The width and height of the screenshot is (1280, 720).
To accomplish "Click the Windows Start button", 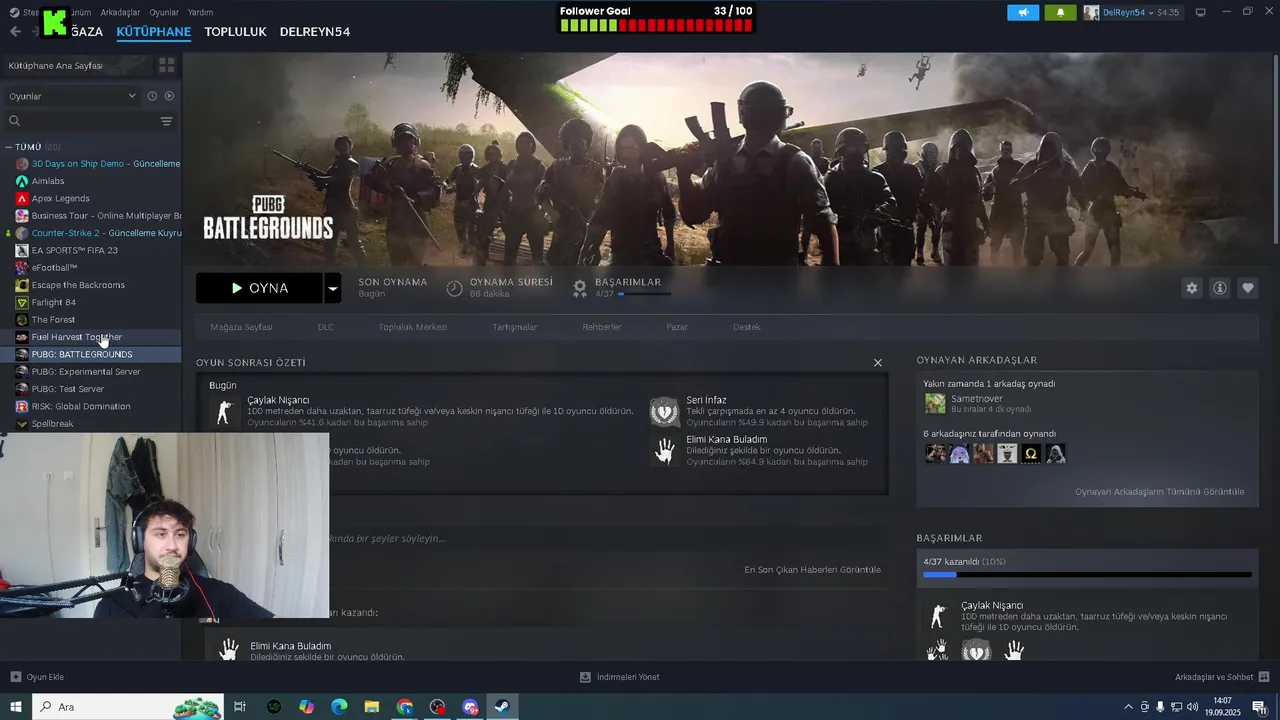I will [x=16, y=707].
